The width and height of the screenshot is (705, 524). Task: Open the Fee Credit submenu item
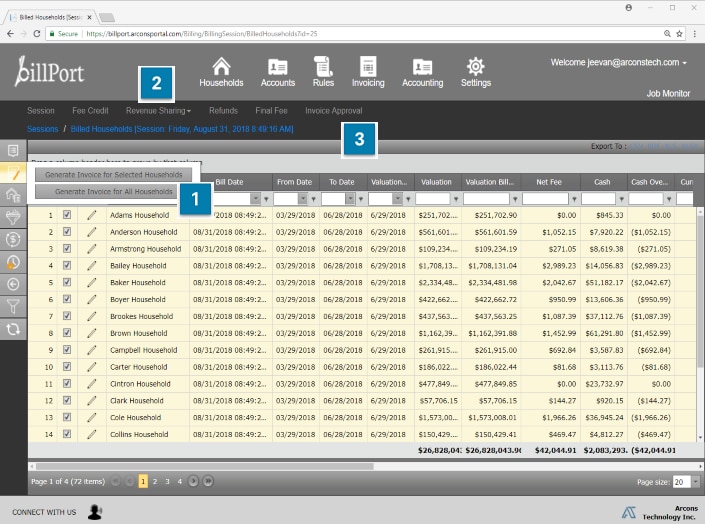click(90, 111)
